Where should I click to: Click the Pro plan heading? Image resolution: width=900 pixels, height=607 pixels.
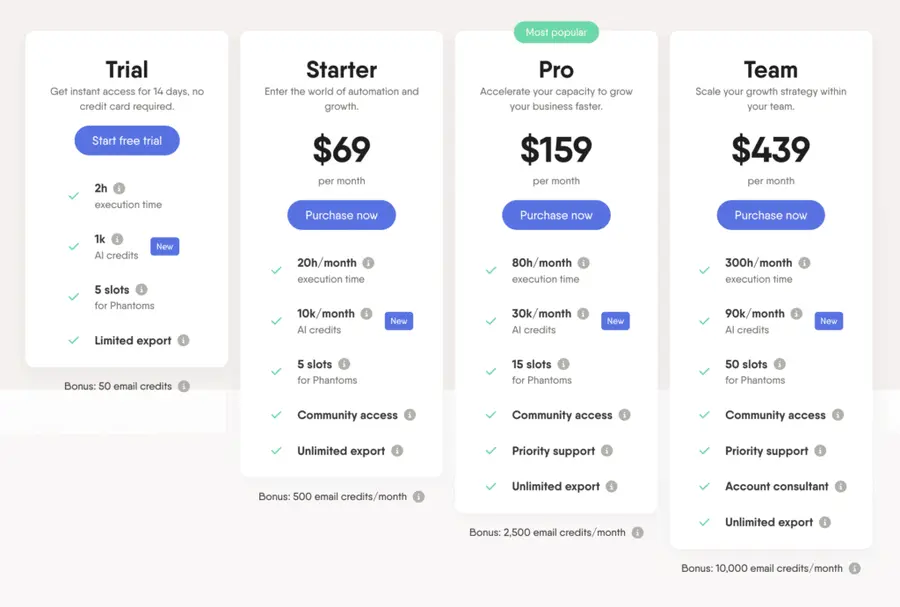click(x=556, y=70)
